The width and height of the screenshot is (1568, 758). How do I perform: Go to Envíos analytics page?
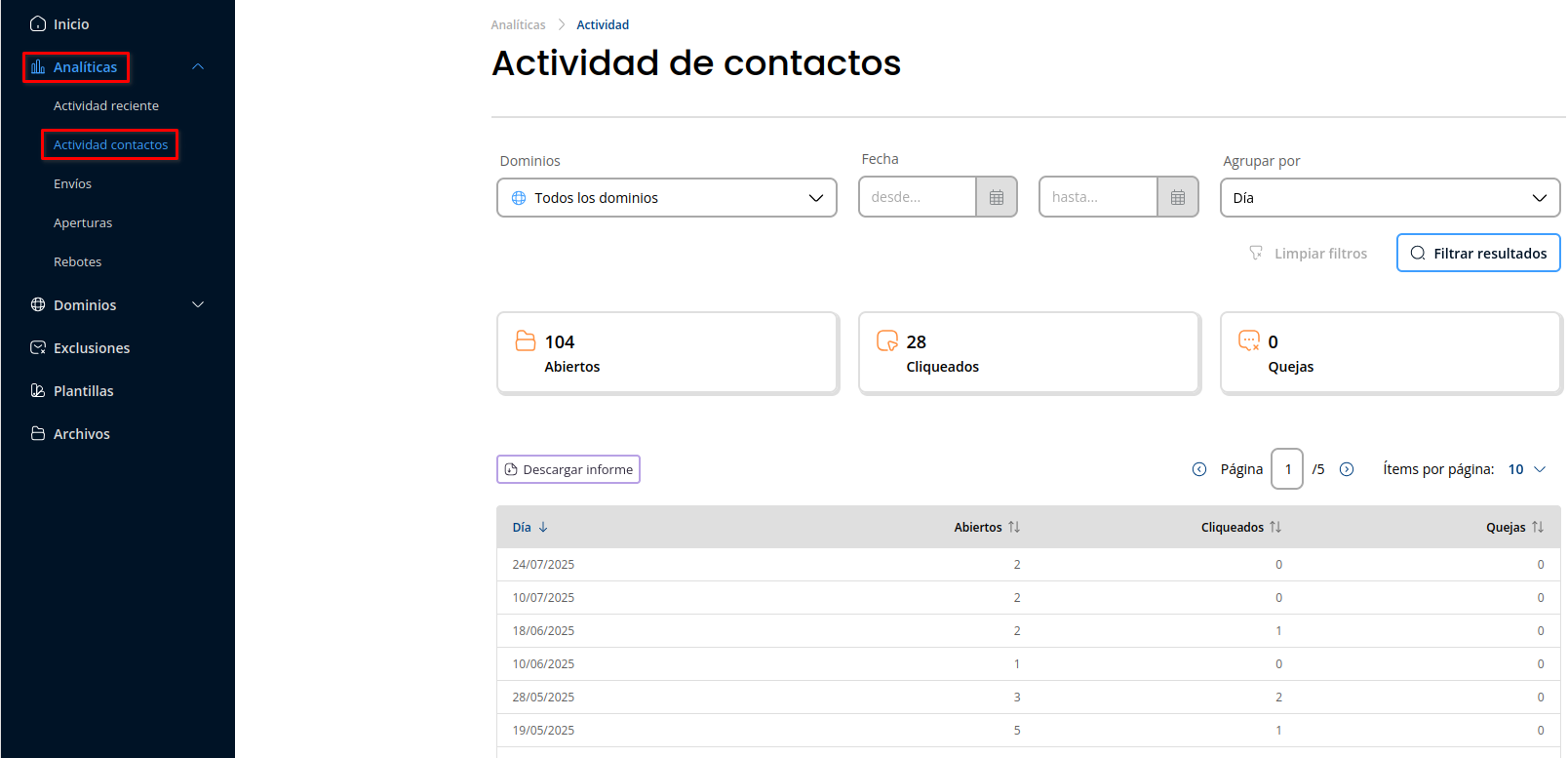(x=72, y=183)
